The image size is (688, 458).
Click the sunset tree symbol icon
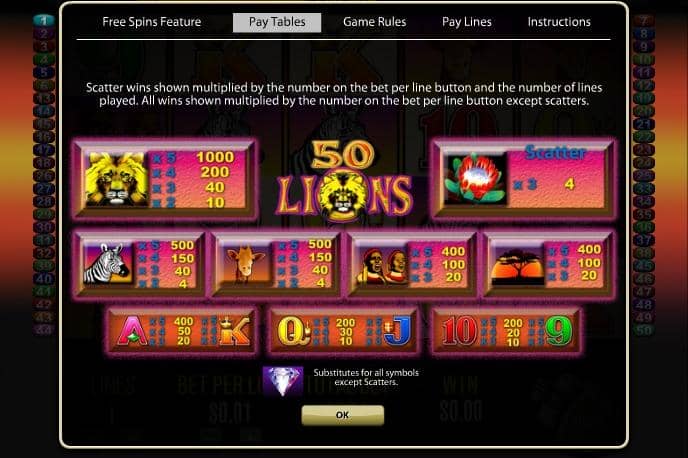[518, 266]
